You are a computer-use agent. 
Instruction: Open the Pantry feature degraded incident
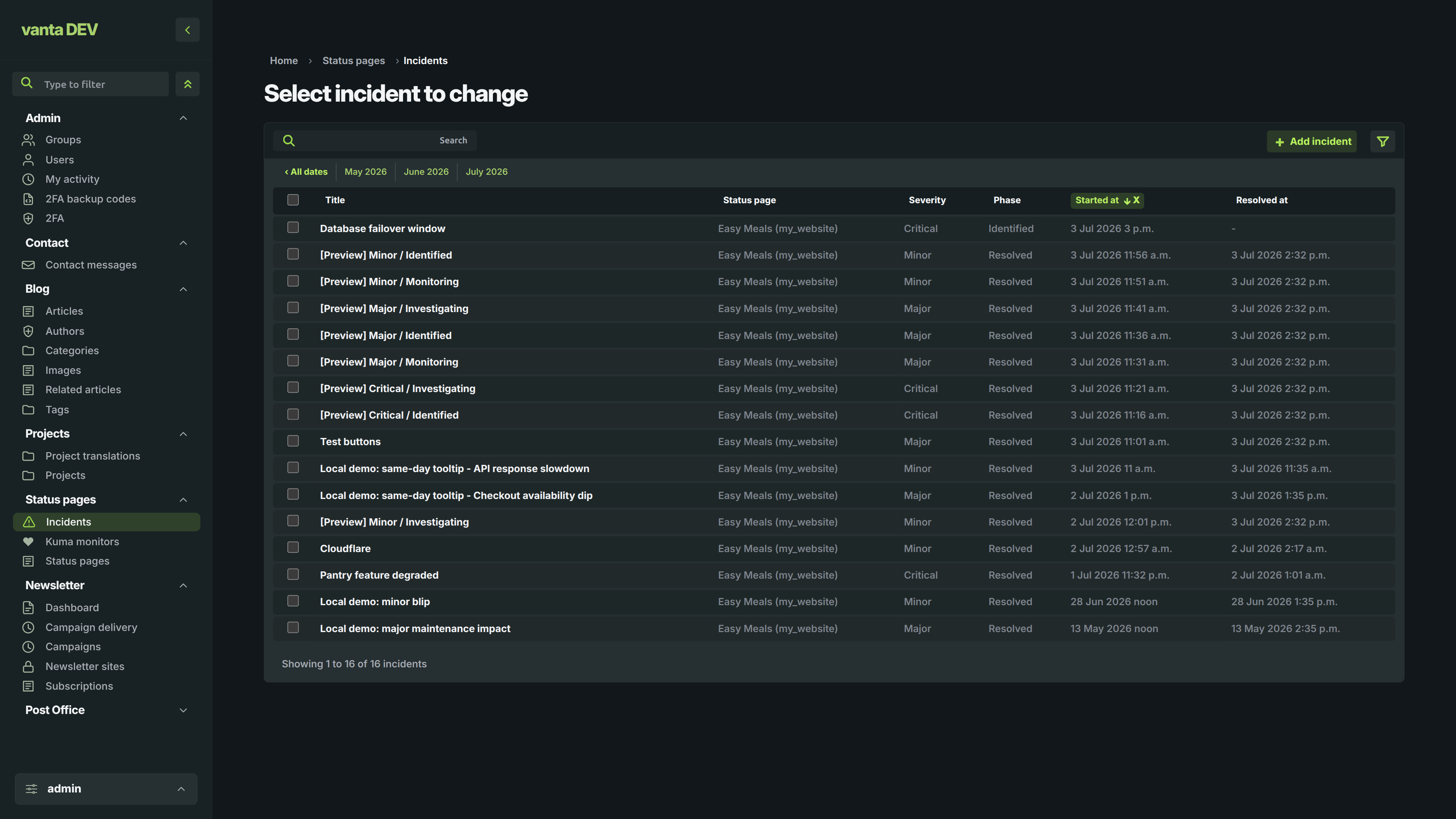click(x=379, y=575)
